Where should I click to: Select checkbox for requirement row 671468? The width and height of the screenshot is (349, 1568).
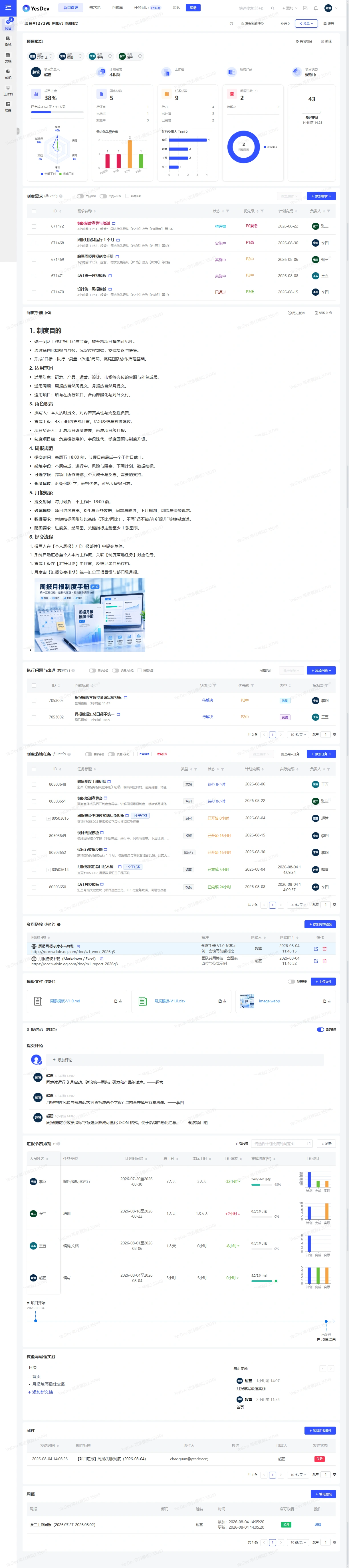33,243
